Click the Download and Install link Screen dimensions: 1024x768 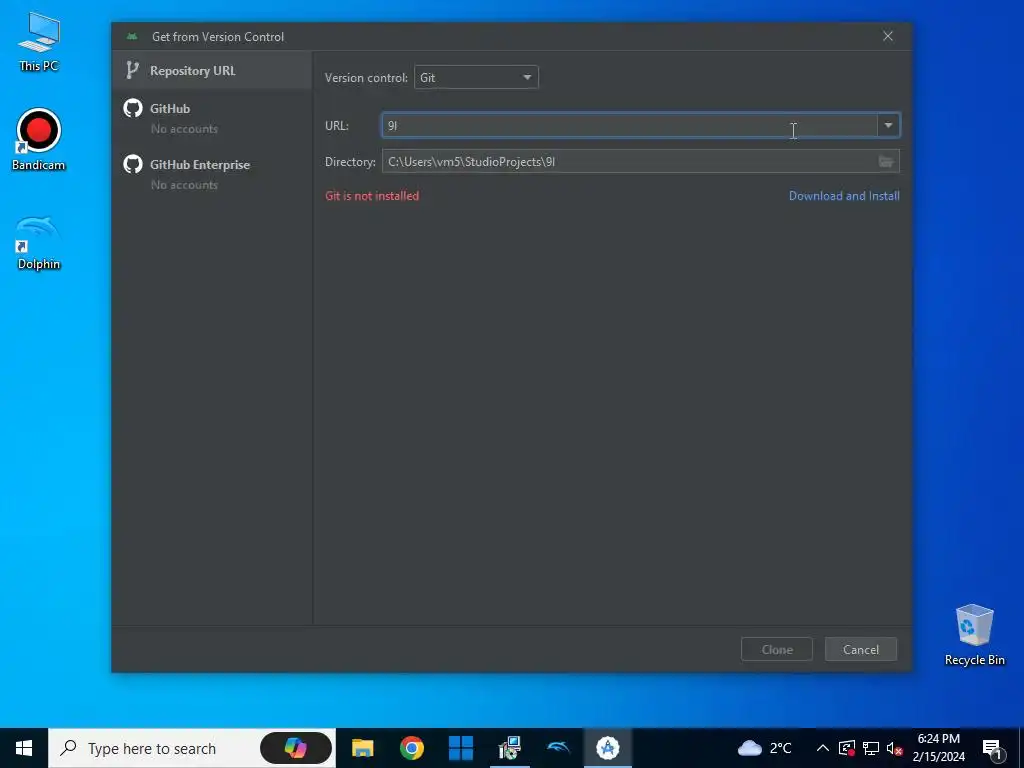click(x=844, y=196)
